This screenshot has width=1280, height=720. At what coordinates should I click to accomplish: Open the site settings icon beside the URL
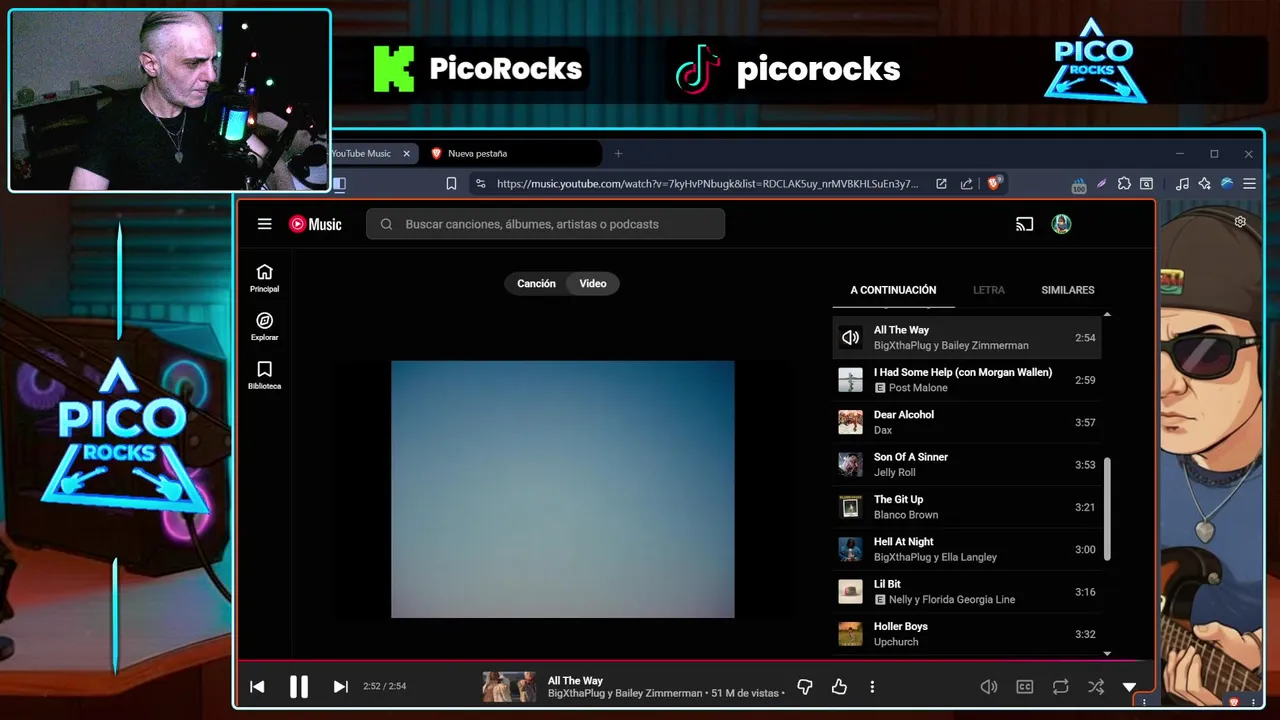click(481, 184)
